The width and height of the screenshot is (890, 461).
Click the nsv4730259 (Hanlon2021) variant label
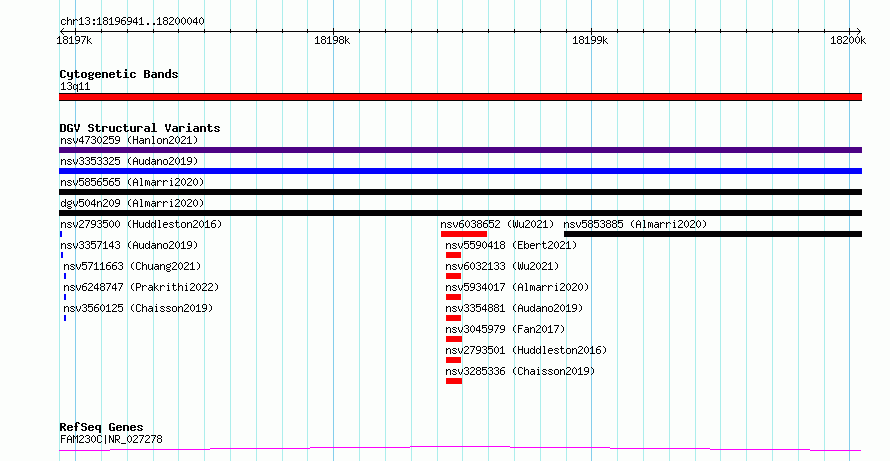(129, 140)
